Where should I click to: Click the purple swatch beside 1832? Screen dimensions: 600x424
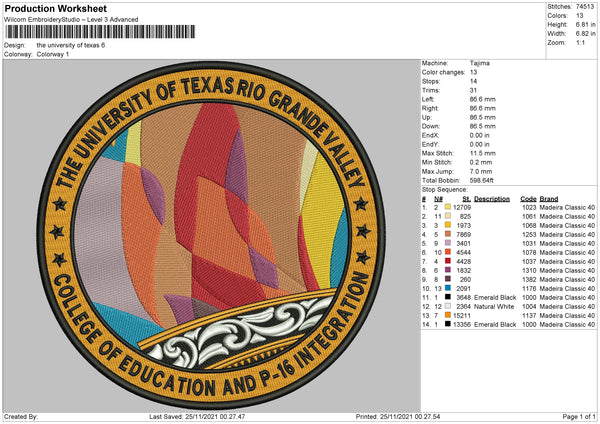pyautogui.click(x=448, y=270)
